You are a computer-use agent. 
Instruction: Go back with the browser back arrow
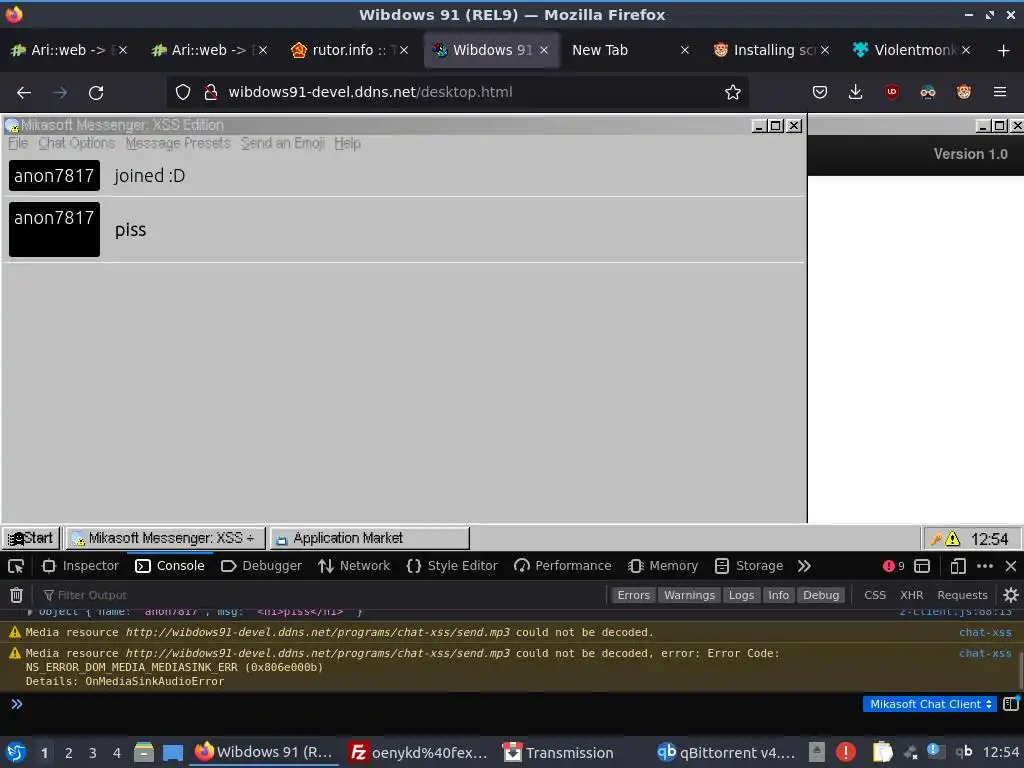24,93
